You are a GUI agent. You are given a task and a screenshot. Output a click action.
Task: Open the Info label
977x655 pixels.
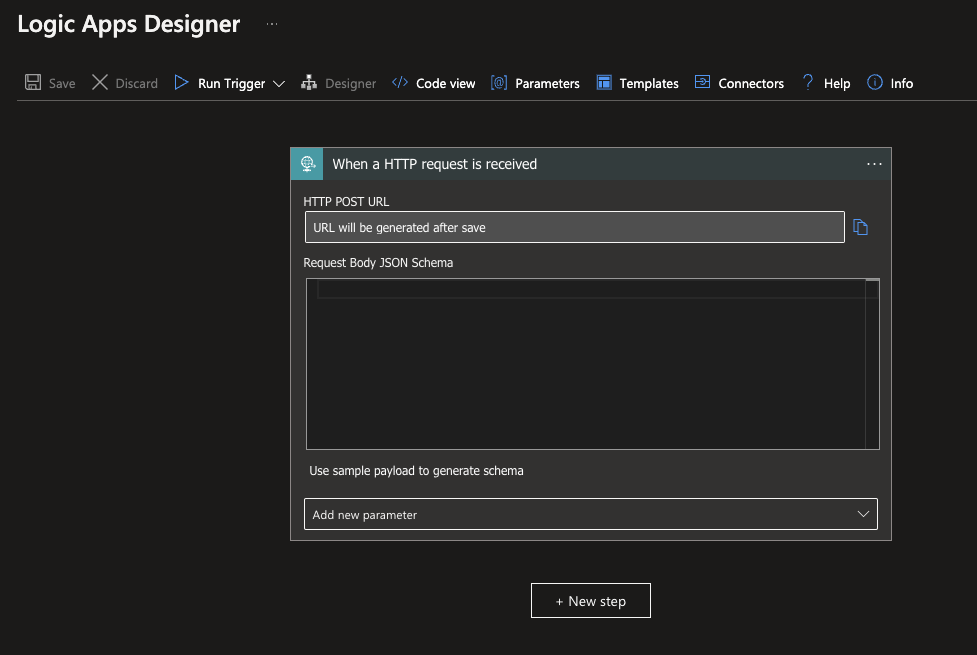(x=902, y=84)
